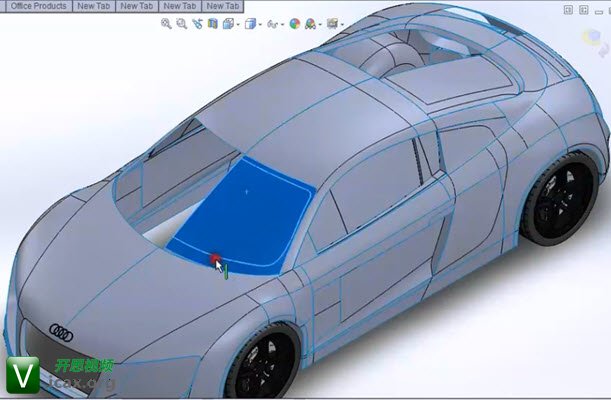The image size is (611, 400).
Task: Open Edit Appearance color wheel
Action: (x=295, y=23)
